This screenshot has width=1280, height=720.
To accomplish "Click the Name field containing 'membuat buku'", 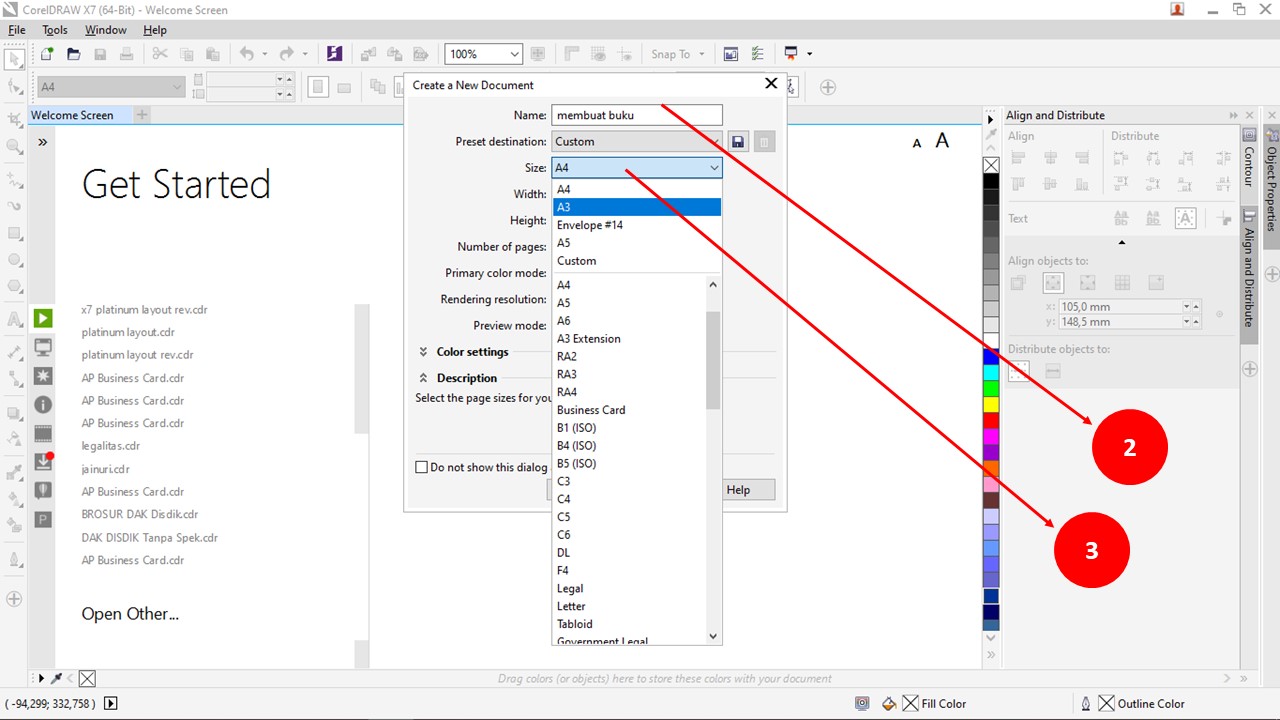I will 637,115.
